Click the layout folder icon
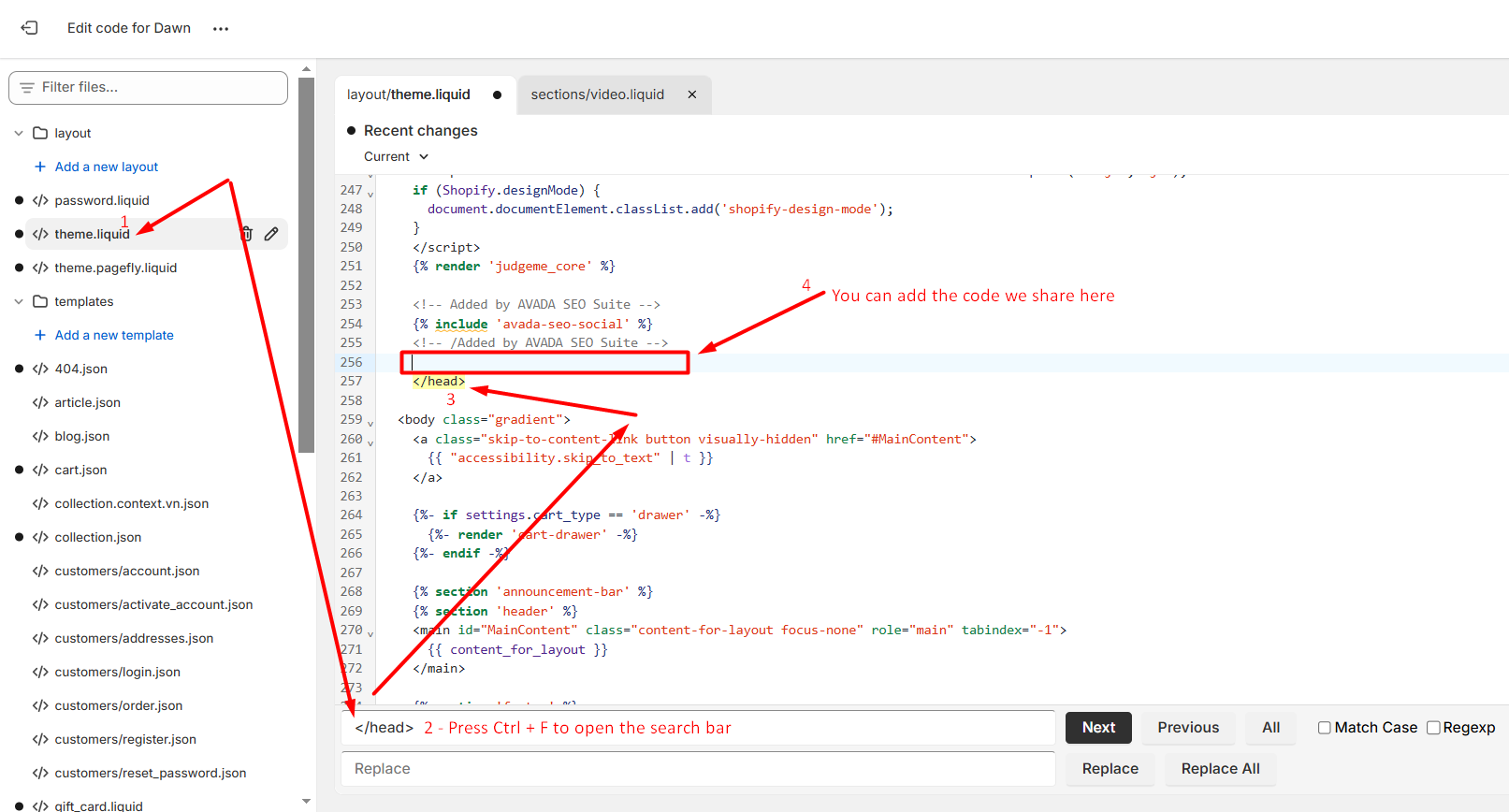Image resolution: width=1509 pixels, height=812 pixels. [x=40, y=133]
